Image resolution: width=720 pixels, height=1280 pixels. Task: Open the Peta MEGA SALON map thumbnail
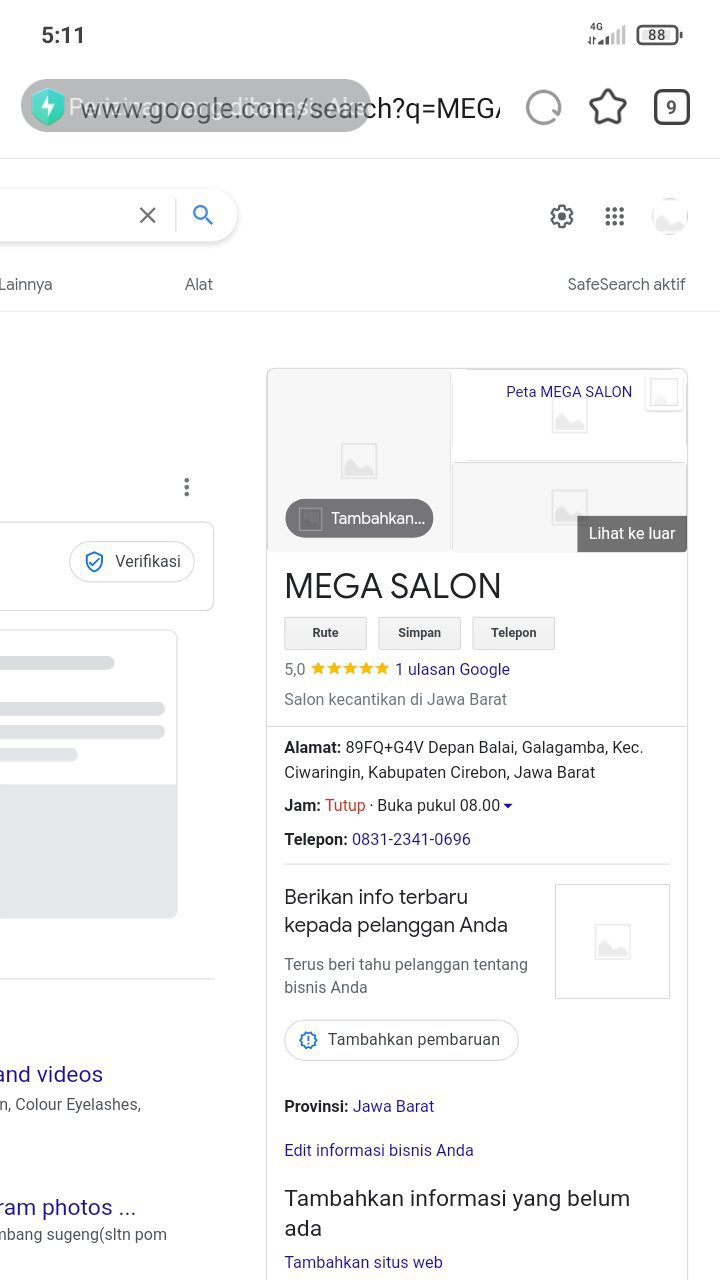568,414
